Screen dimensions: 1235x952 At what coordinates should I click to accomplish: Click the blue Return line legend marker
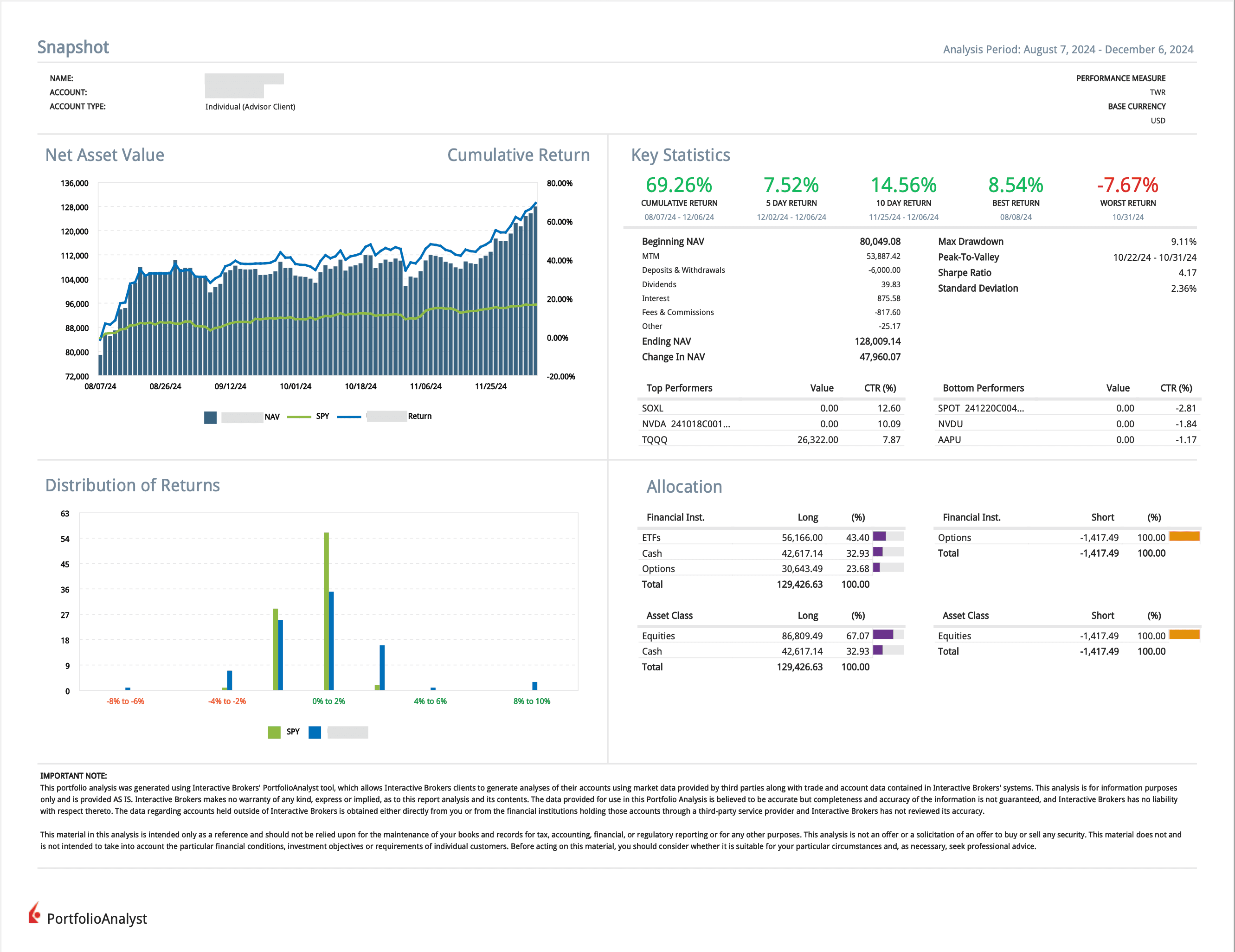point(349,417)
